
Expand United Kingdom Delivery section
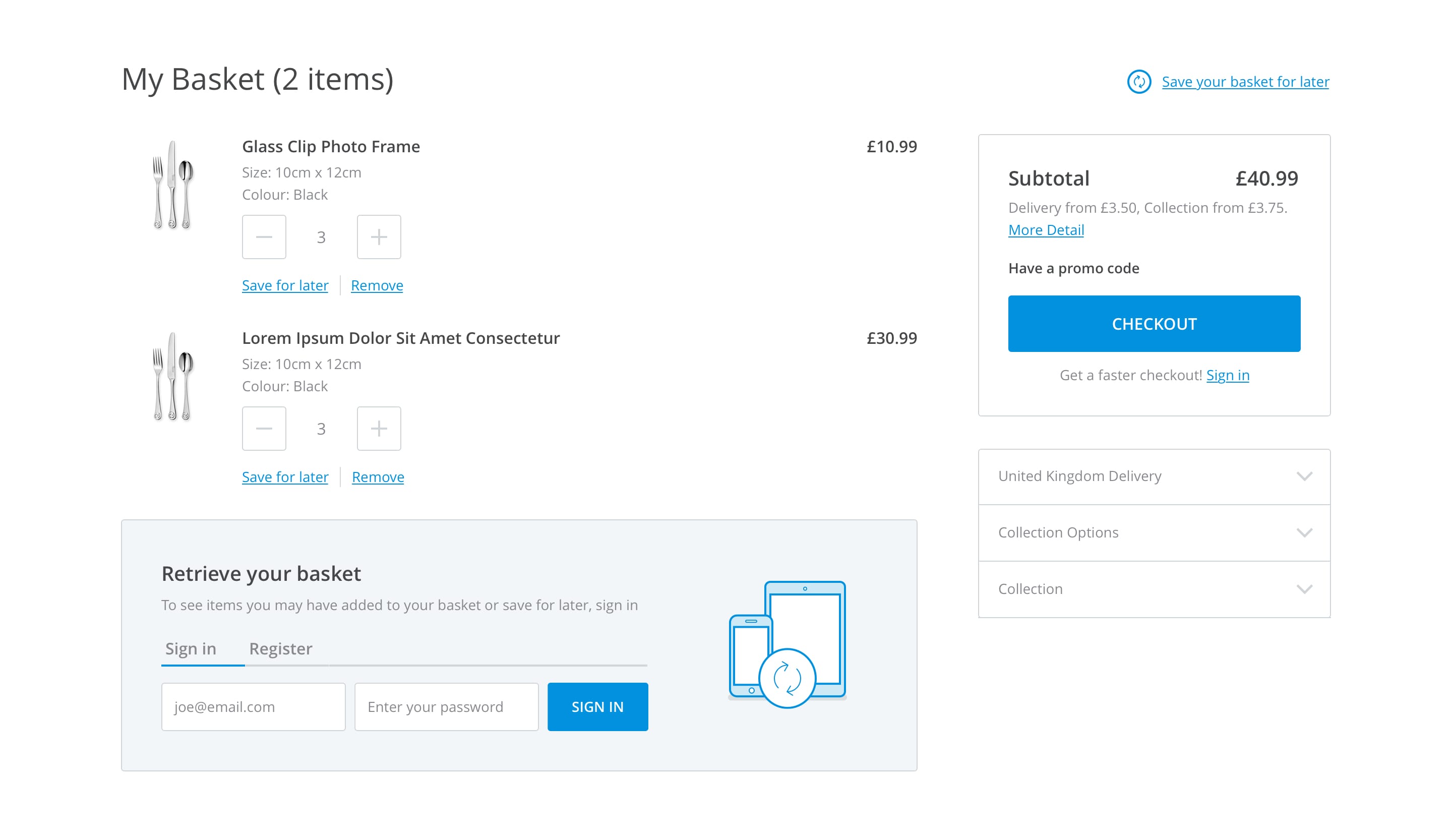tap(1154, 476)
